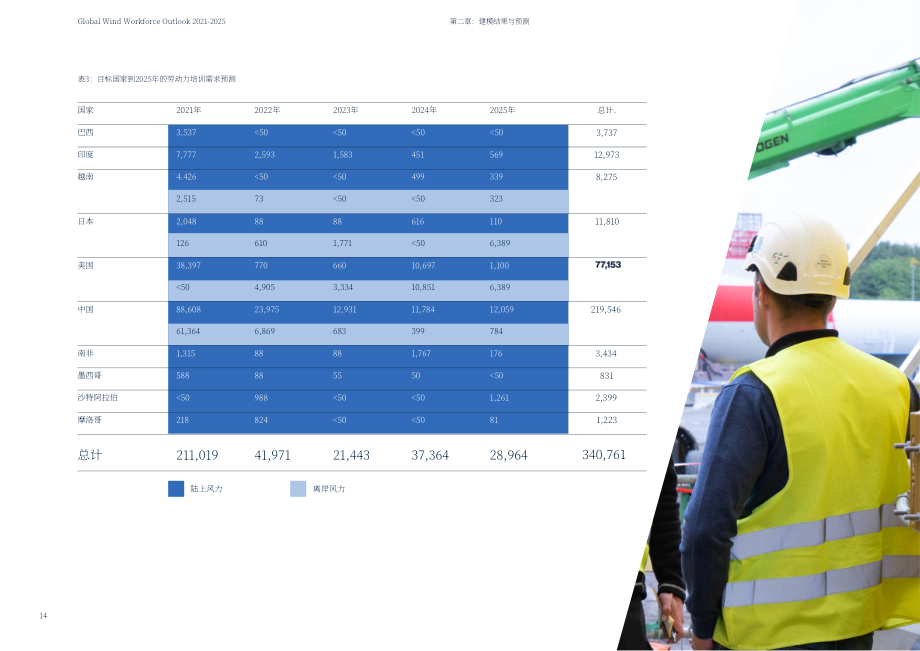
Task: Click the 摩洛哥 row label
Action: pos(90,420)
